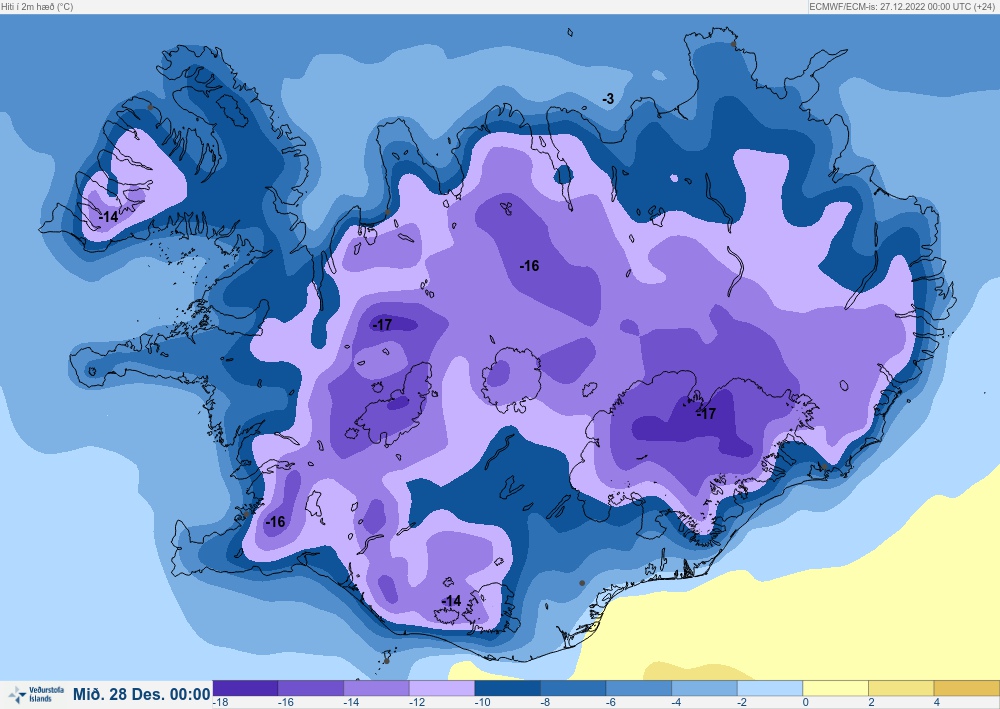Click the station dot on the island off the south coast
The image size is (1000, 709).
[x=386, y=661]
